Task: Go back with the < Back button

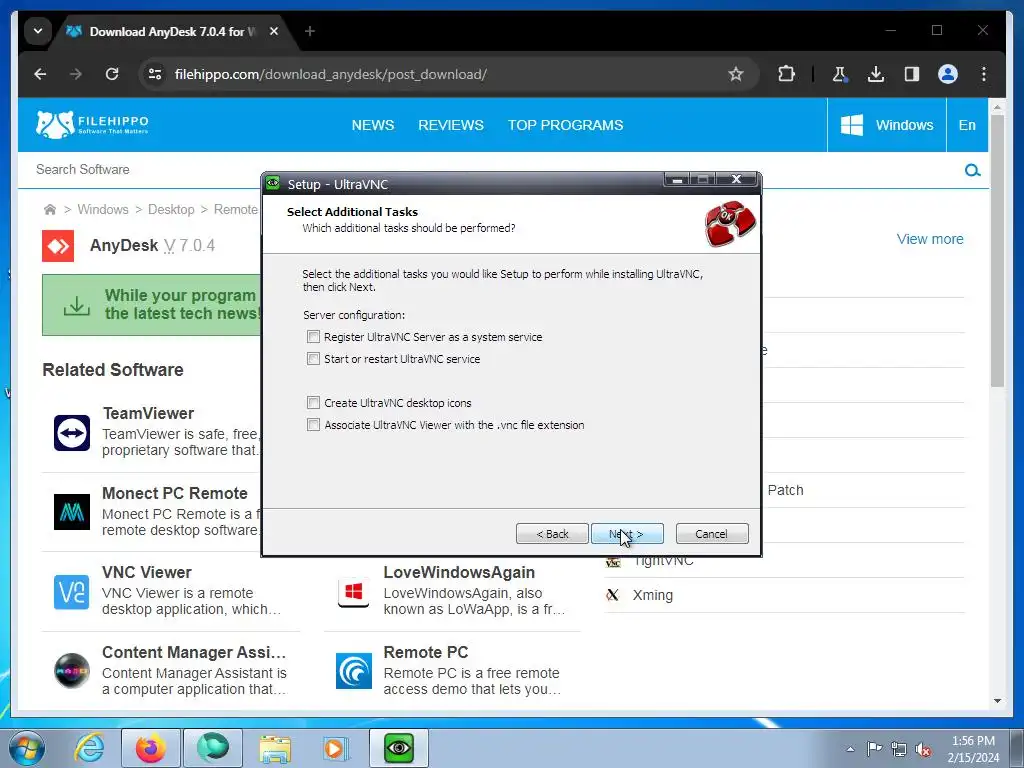Action: click(x=552, y=534)
